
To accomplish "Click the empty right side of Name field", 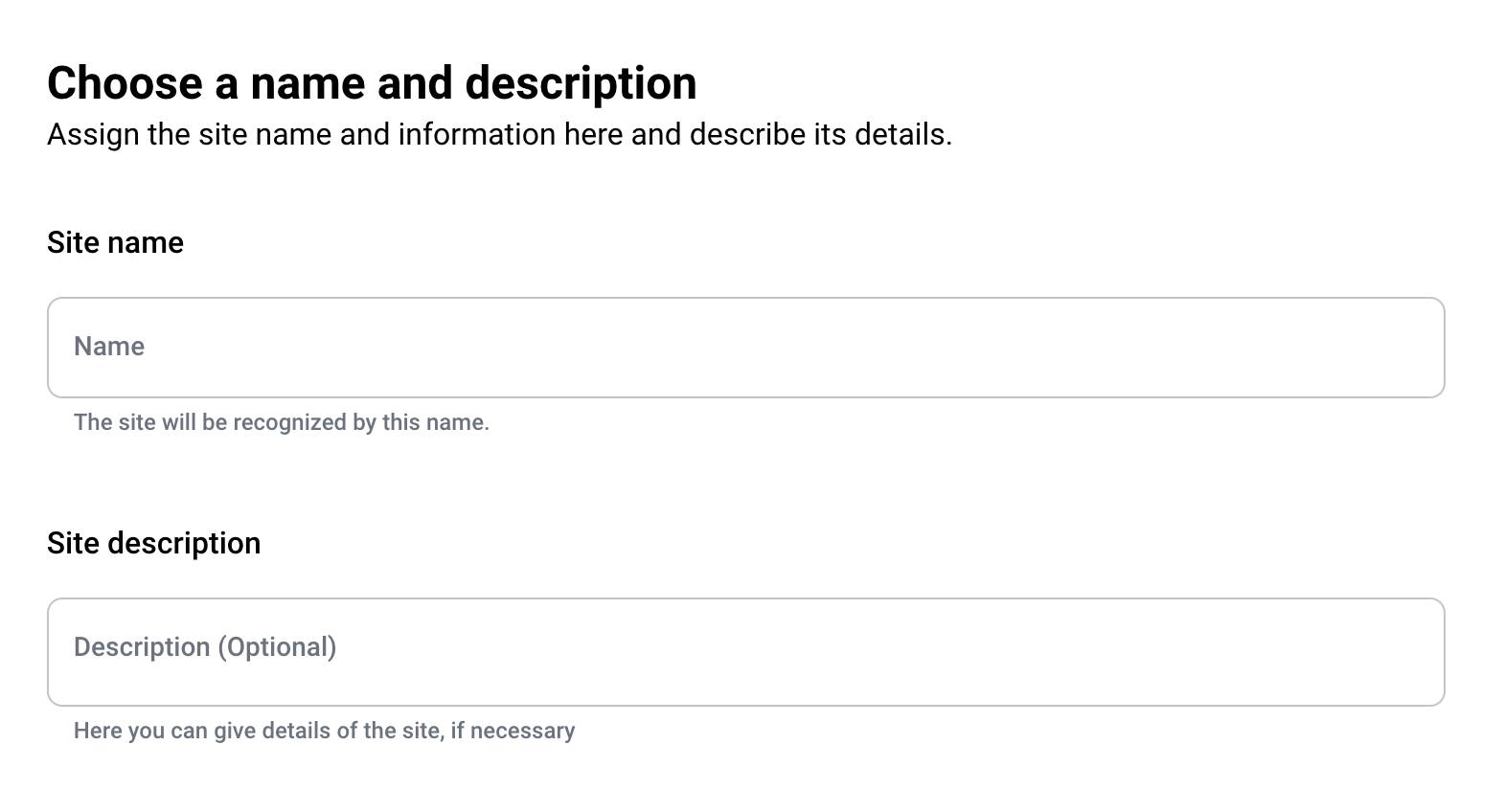I will point(1245,348).
